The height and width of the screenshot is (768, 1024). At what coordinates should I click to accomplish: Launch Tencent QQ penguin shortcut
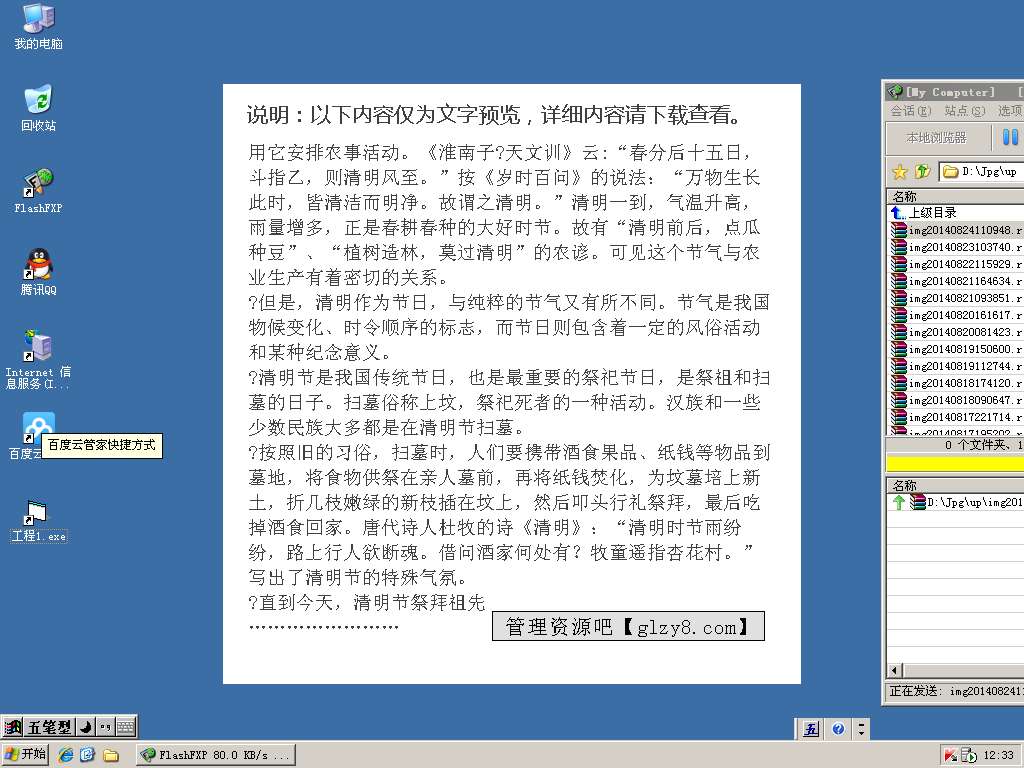tap(38, 272)
